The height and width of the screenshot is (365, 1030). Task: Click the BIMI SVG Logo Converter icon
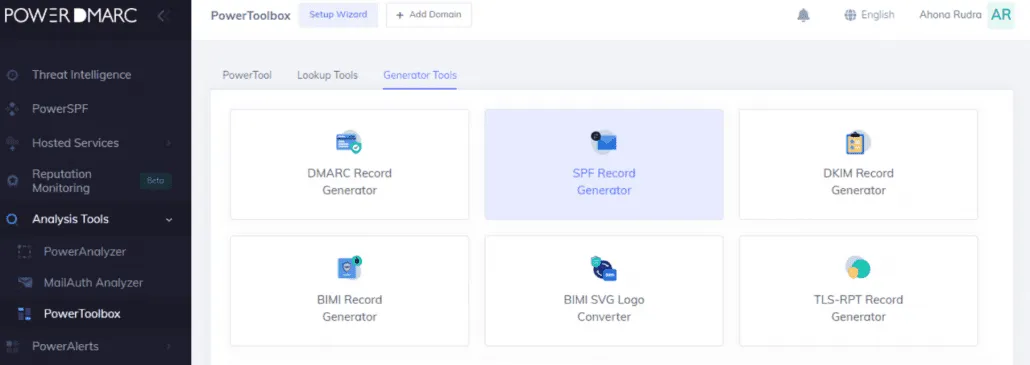point(604,268)
